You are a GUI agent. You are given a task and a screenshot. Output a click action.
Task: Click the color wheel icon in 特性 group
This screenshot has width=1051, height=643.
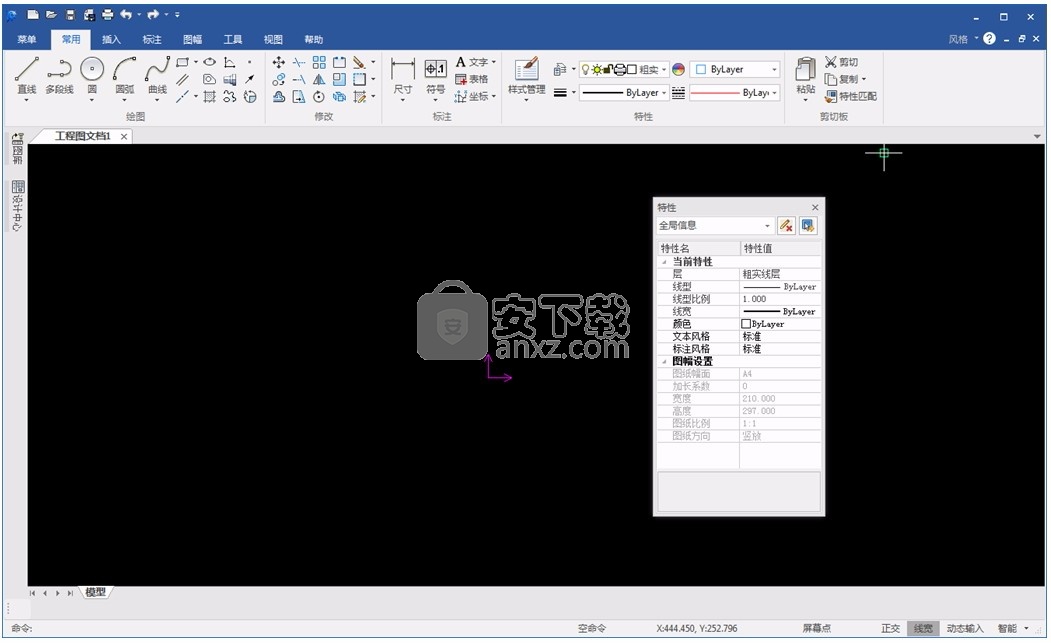point(678,70)
